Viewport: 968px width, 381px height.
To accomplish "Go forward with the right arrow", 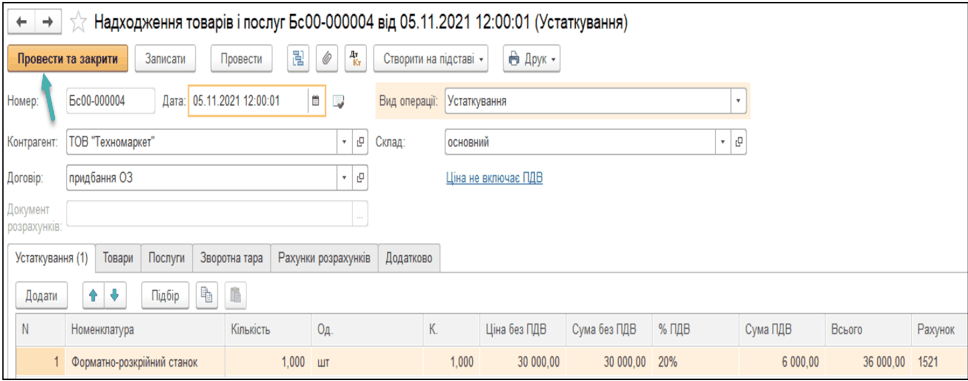I will click(49, 23).
